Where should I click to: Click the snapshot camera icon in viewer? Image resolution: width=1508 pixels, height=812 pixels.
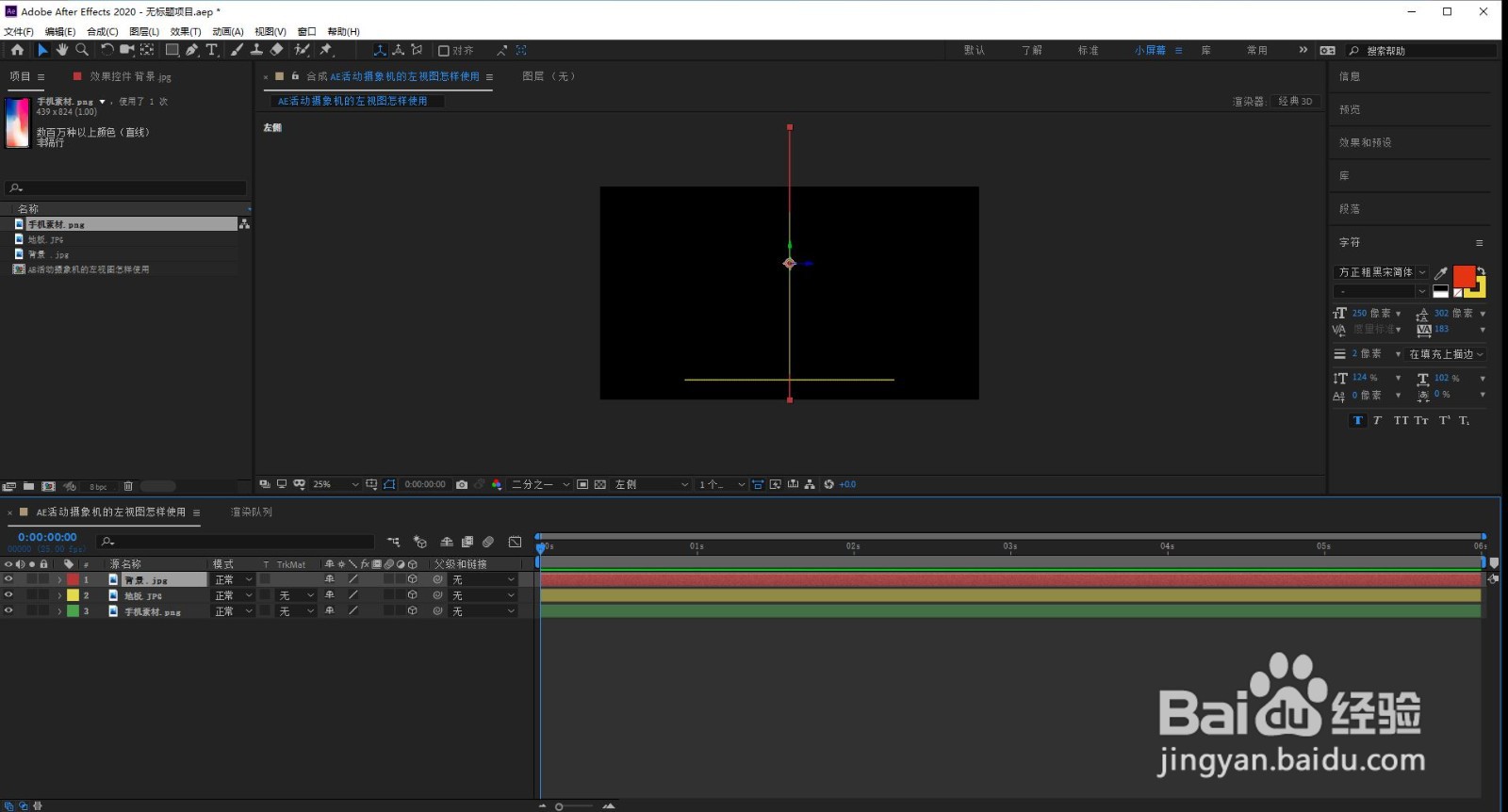pos(462,484)
